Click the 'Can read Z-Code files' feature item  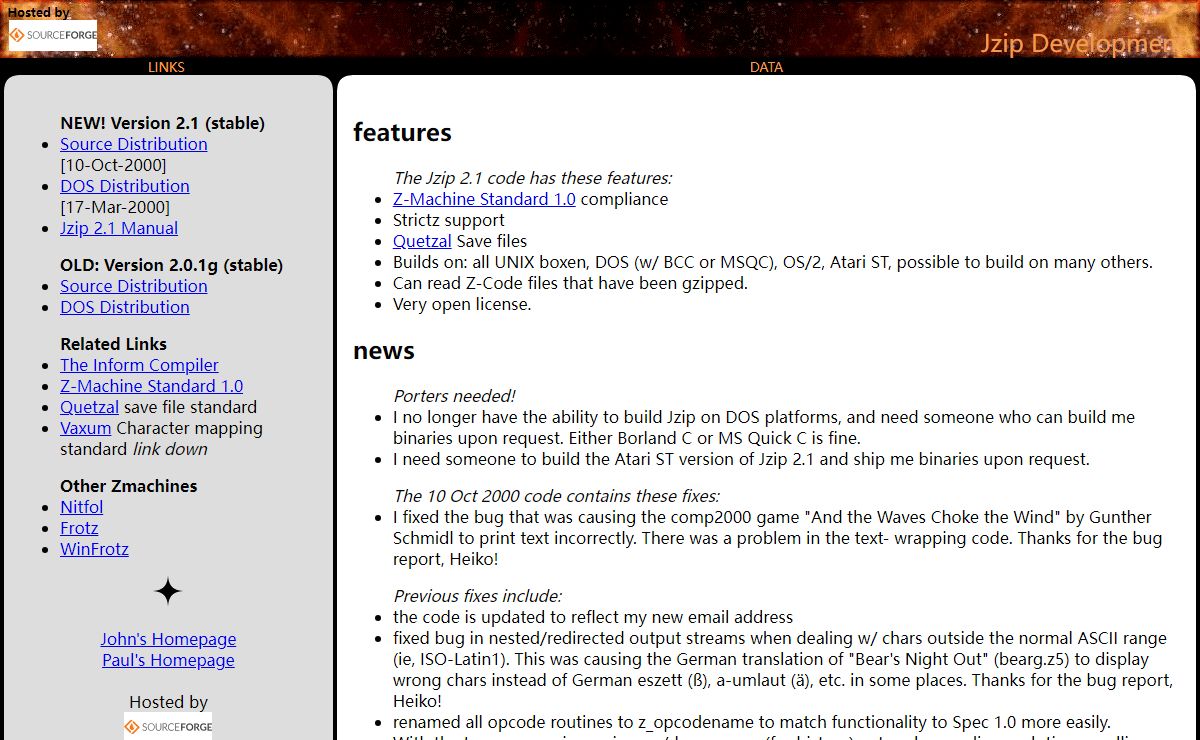570,283
